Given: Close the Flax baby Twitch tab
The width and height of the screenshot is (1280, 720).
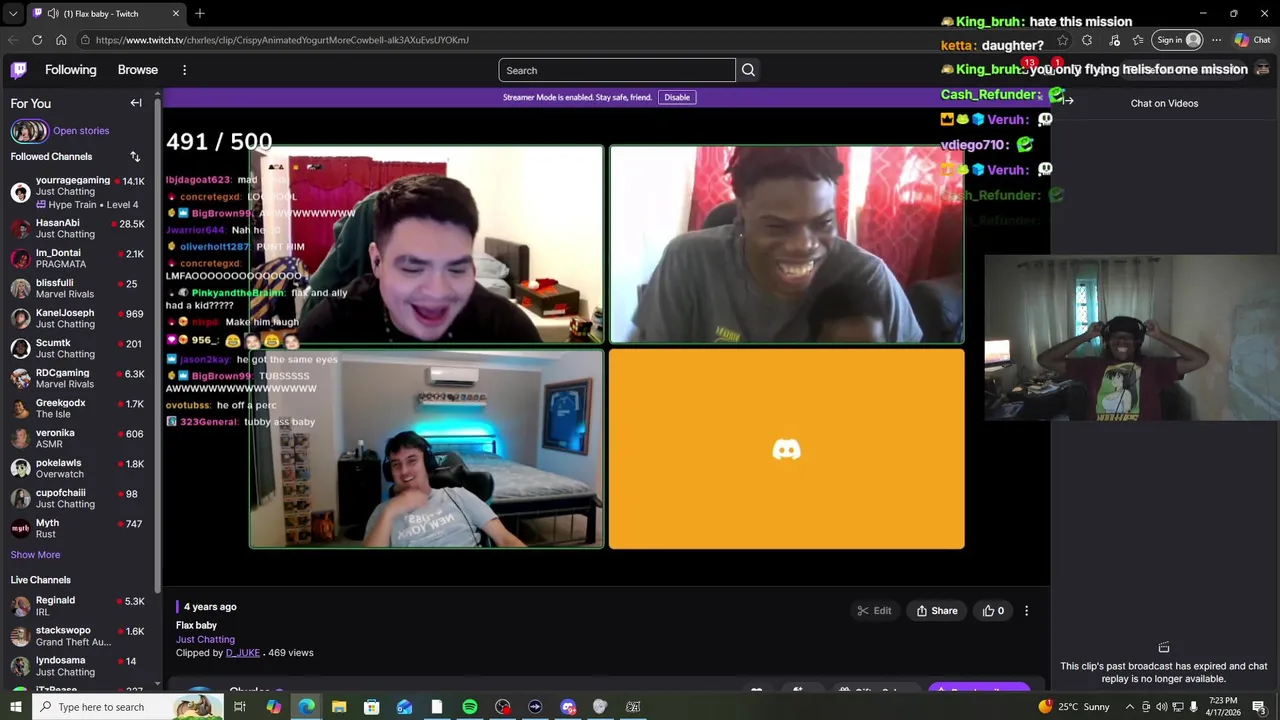Looking at the screenshot, I should [176, 14].
